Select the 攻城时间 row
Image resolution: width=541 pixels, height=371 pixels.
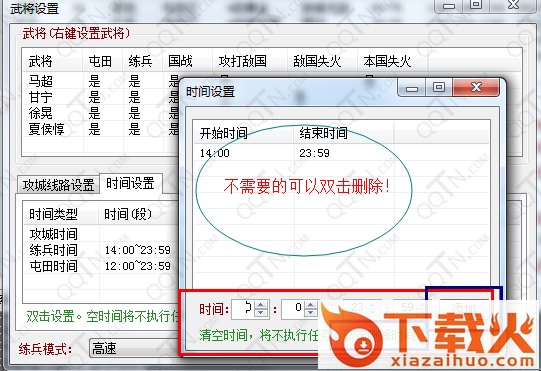pyautogui.click(x=101, y=234)
